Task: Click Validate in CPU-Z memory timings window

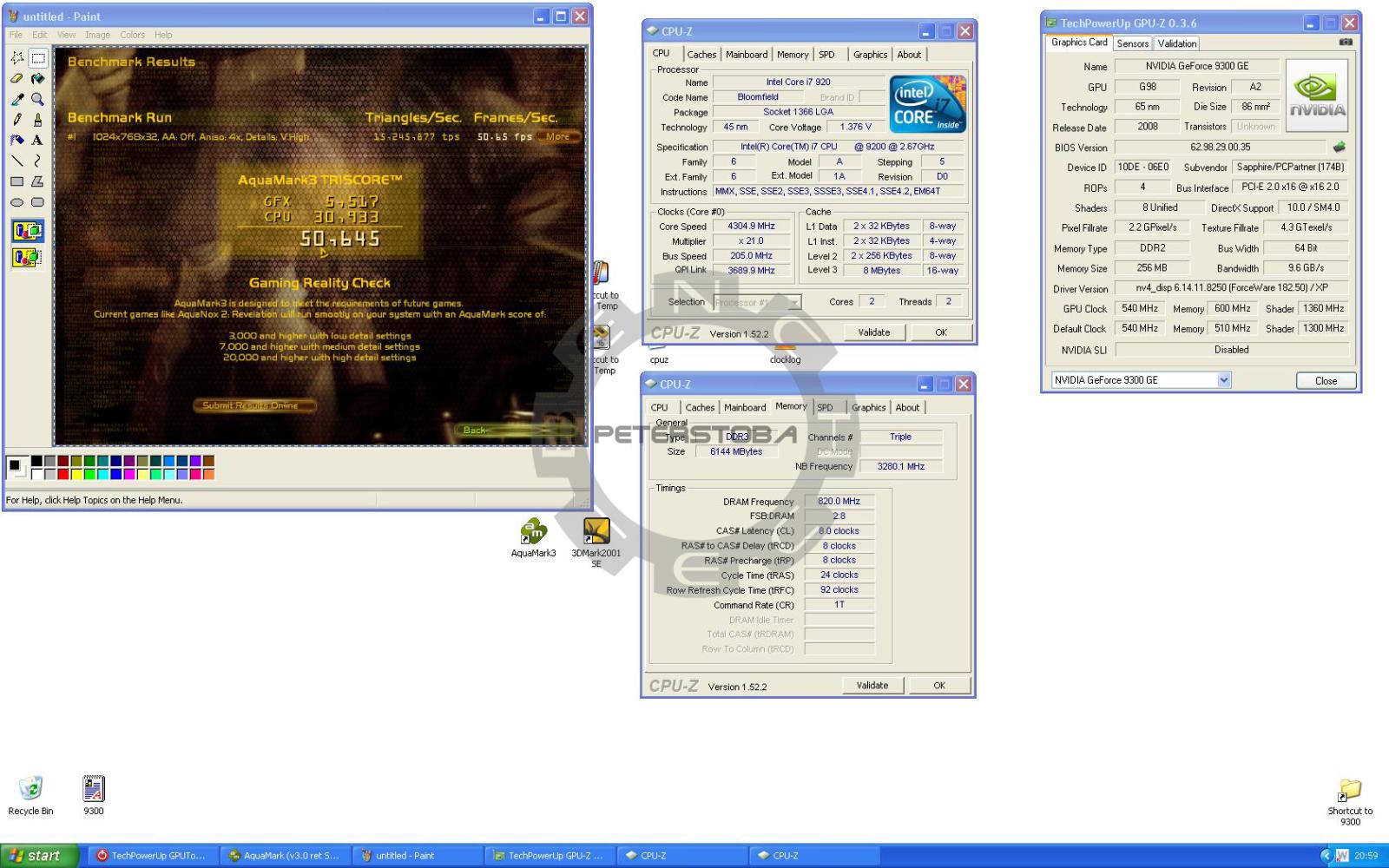Action: [872, 686]
